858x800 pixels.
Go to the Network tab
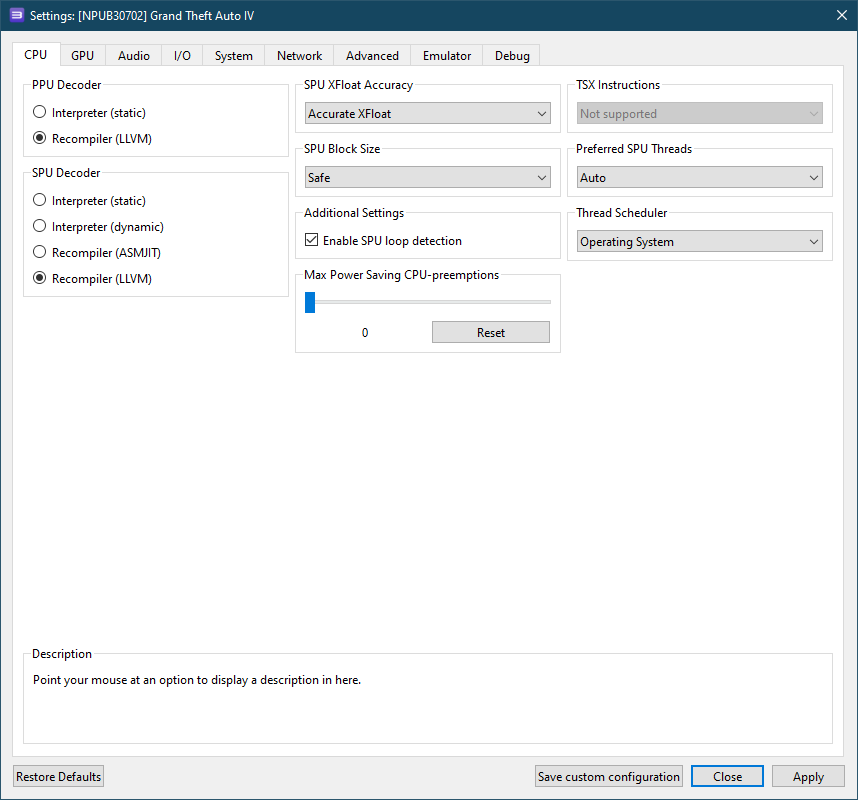point(299,56)
